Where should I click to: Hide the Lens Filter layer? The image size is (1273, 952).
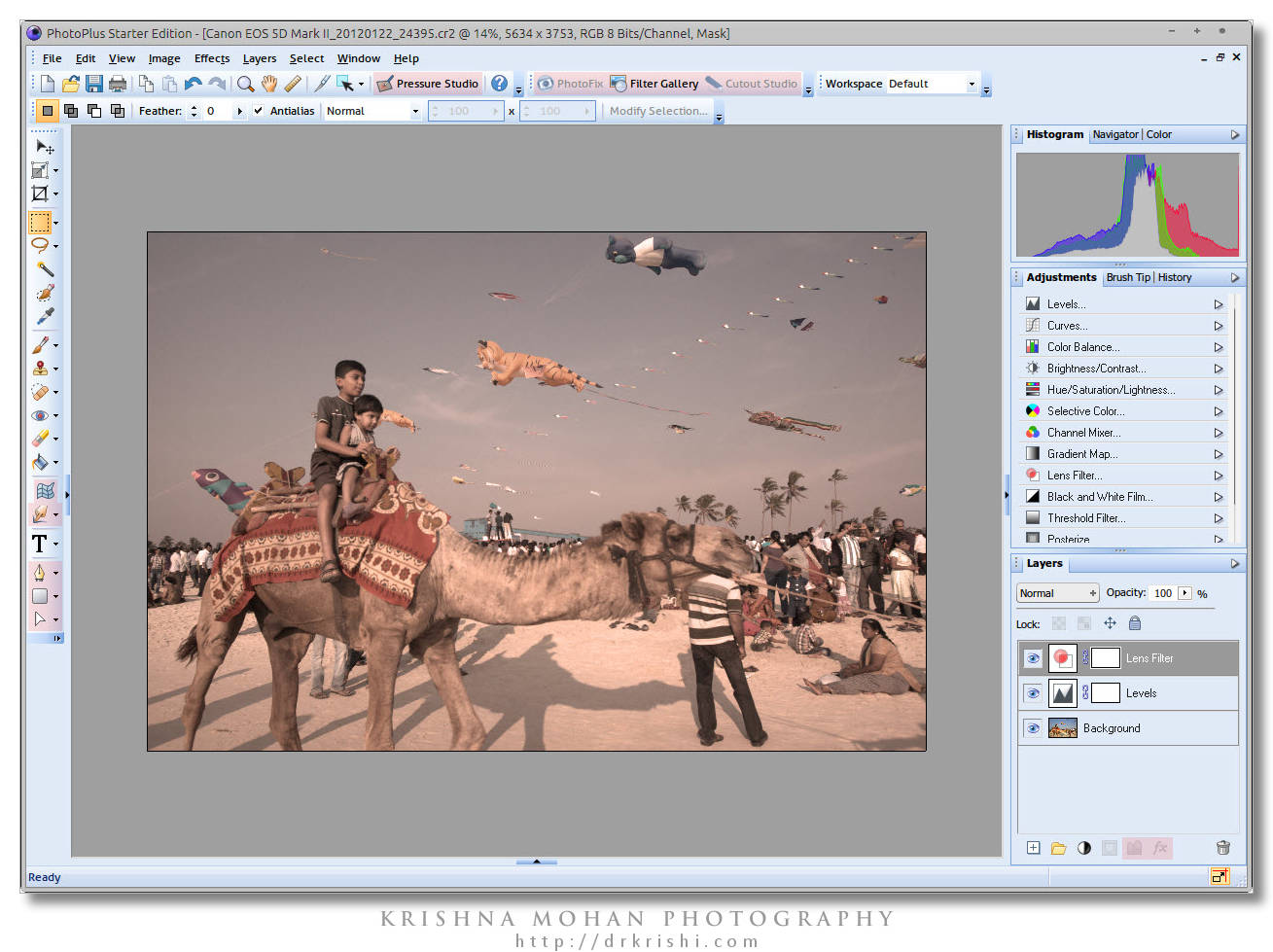coord(1033,658)
